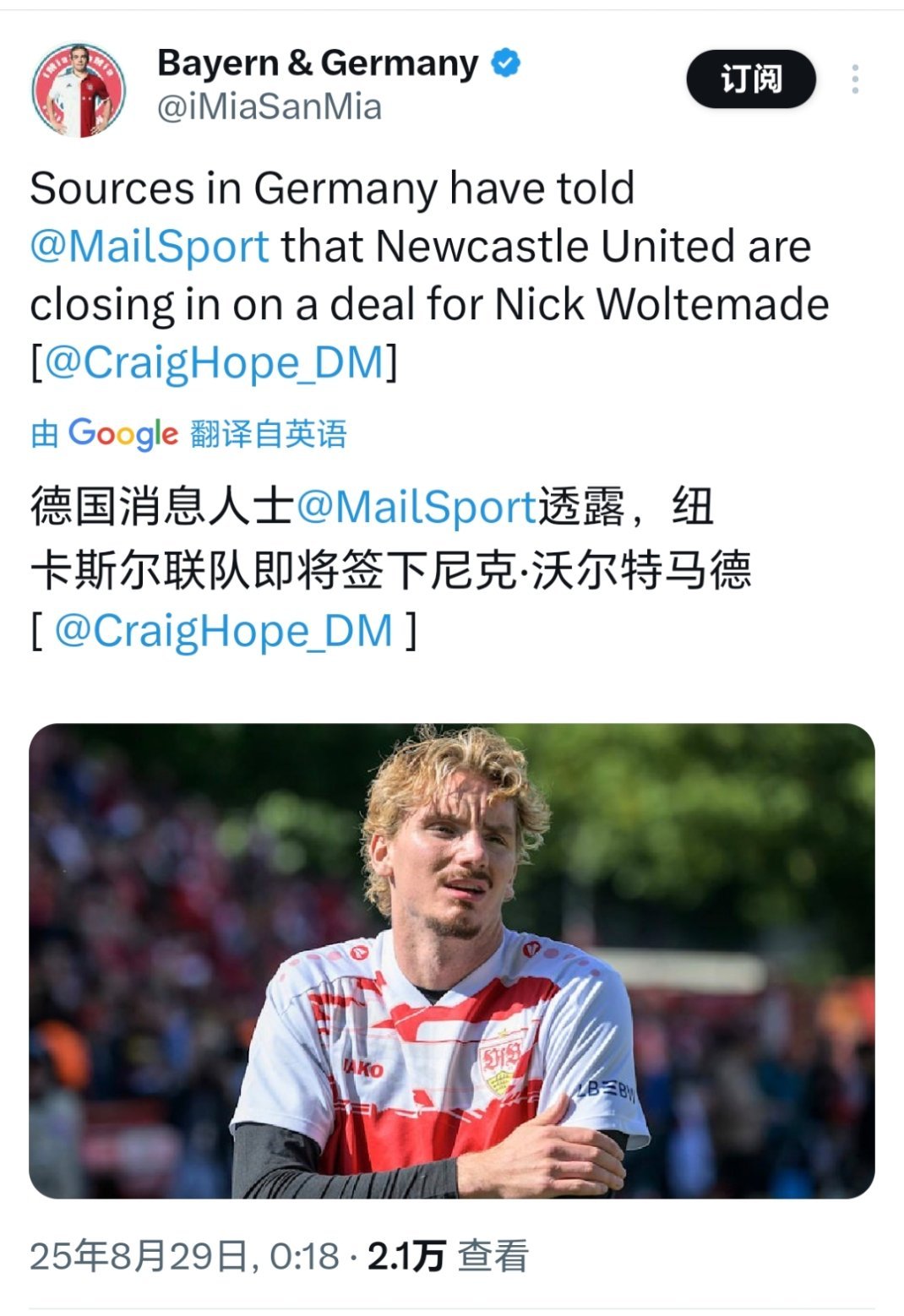Open @CraigHope_DM mention in English text
This screenshot has height=1316, width=904.
(215, 363)
